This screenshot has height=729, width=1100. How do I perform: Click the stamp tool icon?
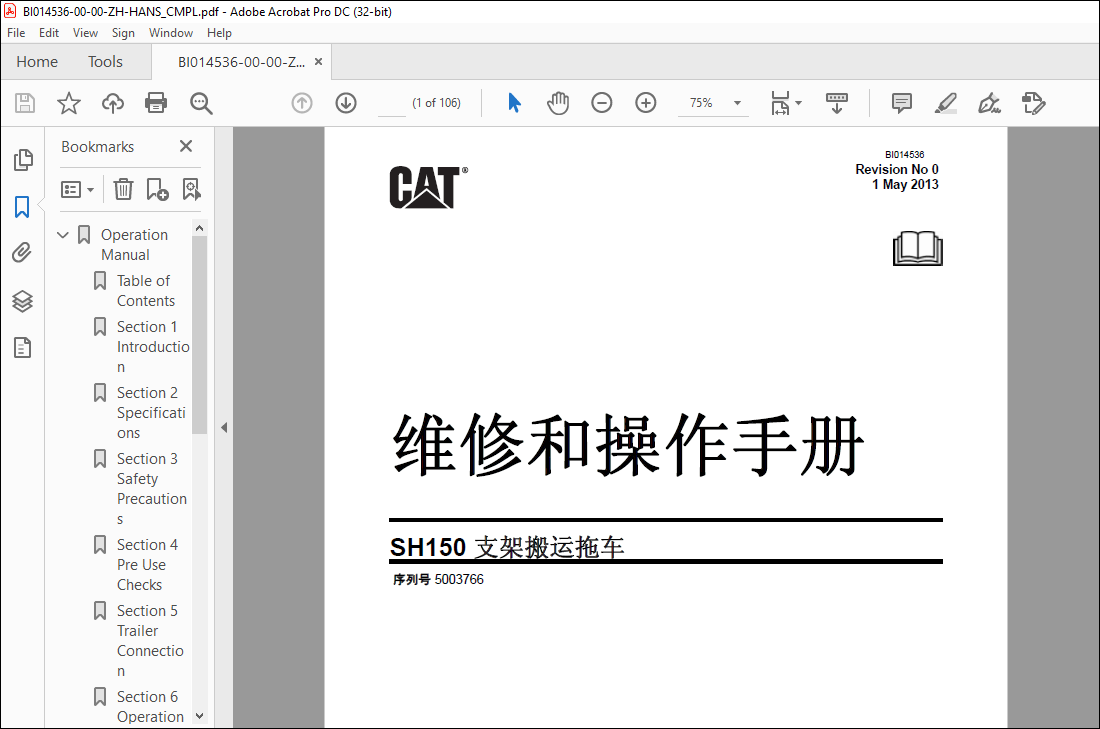(1033, 103)
